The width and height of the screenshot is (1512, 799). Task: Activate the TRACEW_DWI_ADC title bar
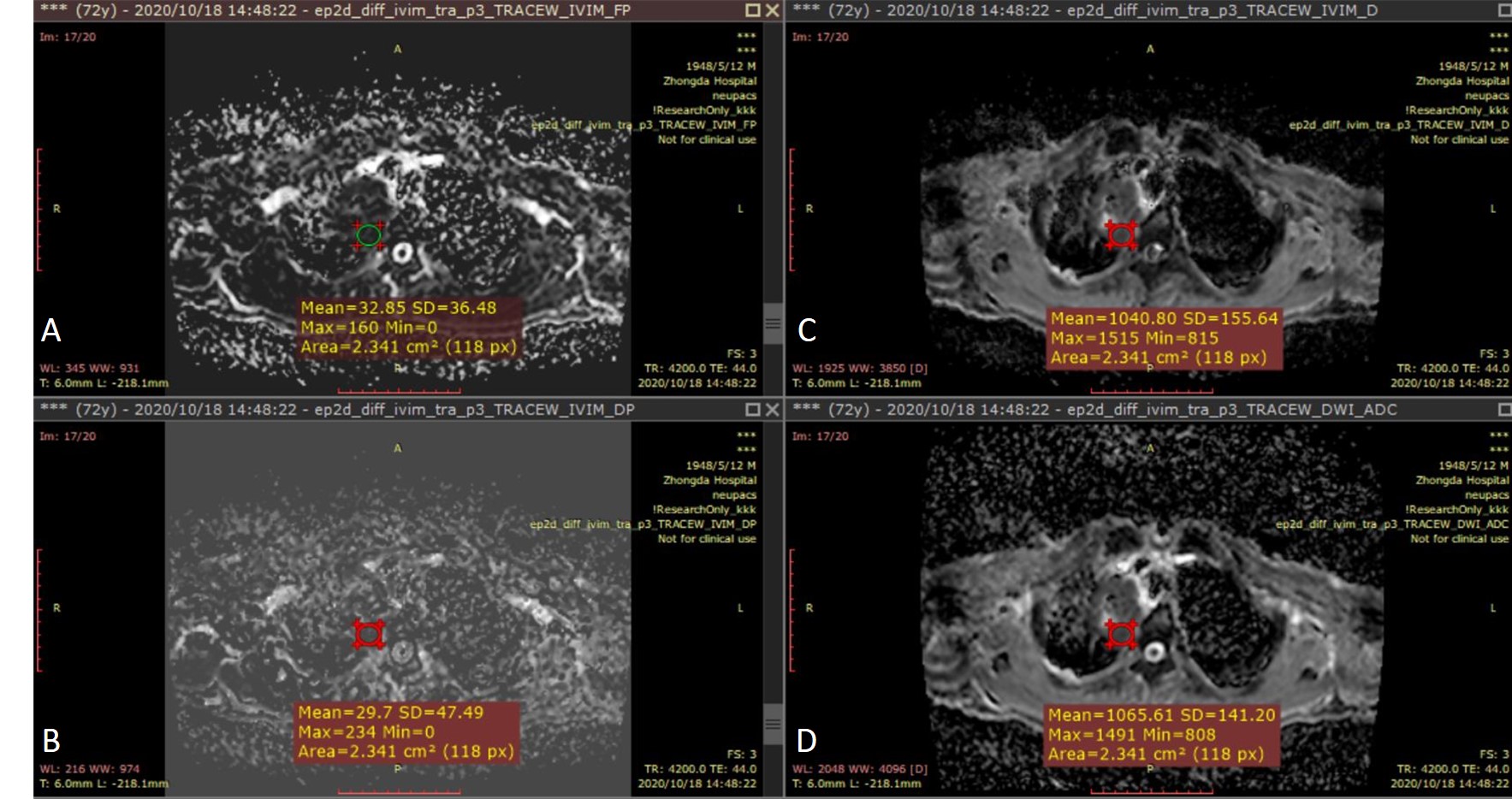tap(1112, 410)
